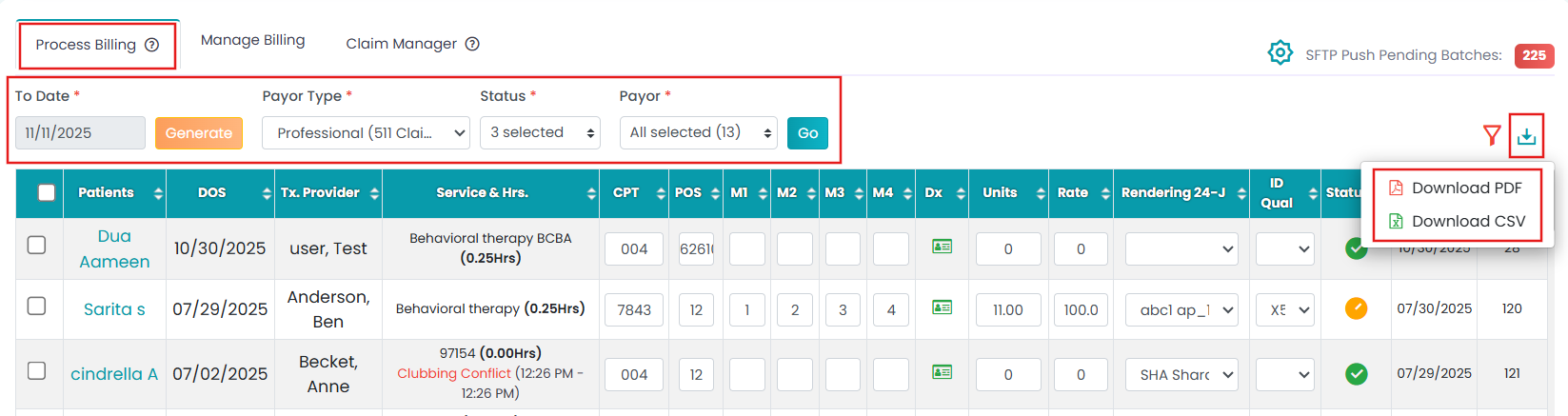Click the red filter funnel icon

[1492, 136]
